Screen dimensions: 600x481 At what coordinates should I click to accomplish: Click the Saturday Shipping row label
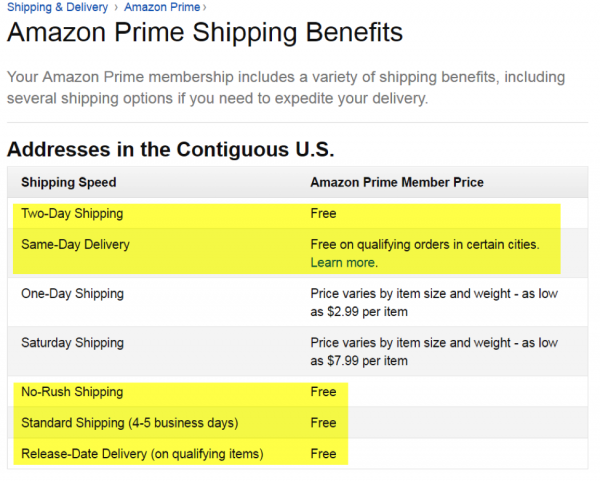[72, 343]
